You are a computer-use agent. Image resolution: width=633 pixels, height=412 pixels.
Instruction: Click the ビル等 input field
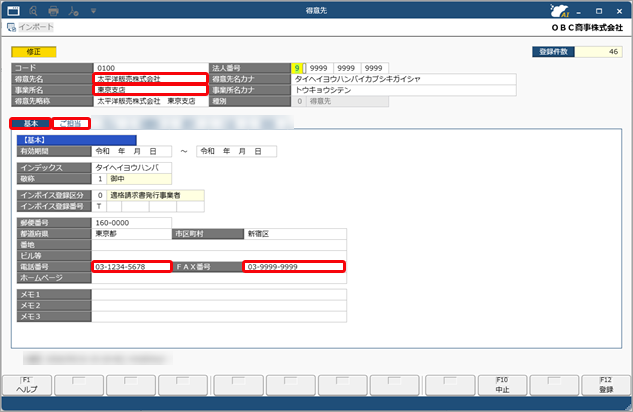(219, 256)
